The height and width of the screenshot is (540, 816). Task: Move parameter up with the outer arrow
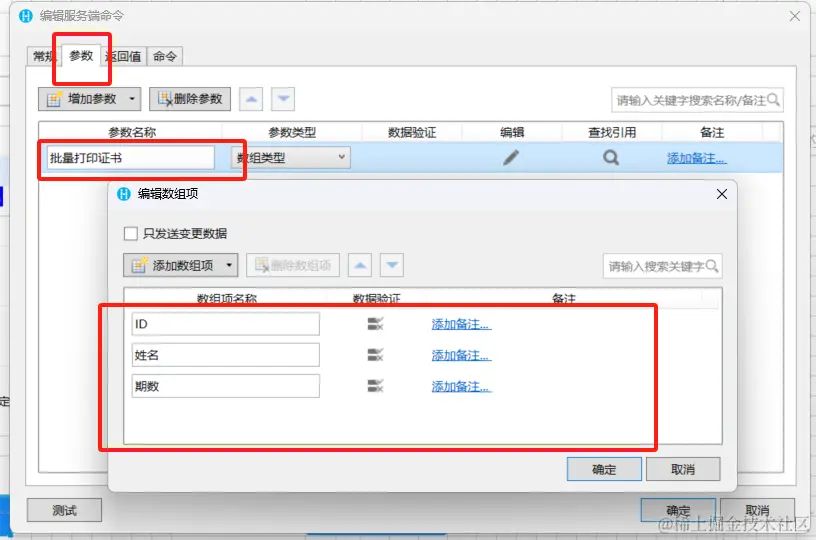(x=251, y=99)
